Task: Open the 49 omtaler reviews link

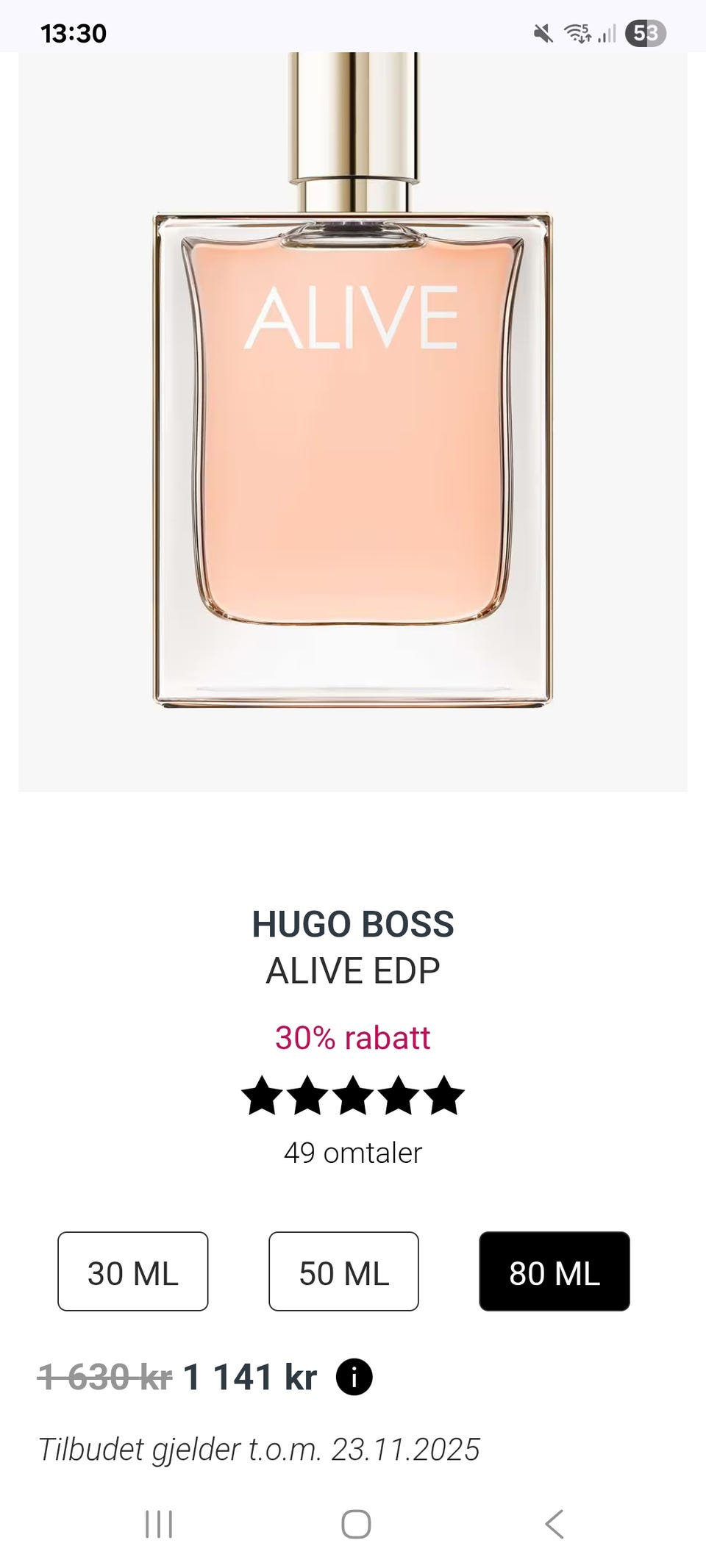Action: pyautogui.click(x=353, y=1153)
